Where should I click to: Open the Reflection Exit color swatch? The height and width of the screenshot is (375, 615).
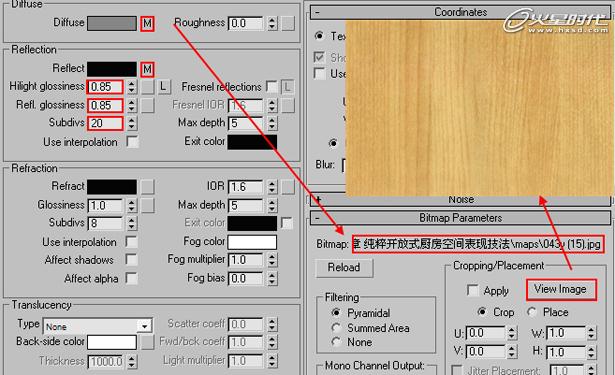(252, 142)
